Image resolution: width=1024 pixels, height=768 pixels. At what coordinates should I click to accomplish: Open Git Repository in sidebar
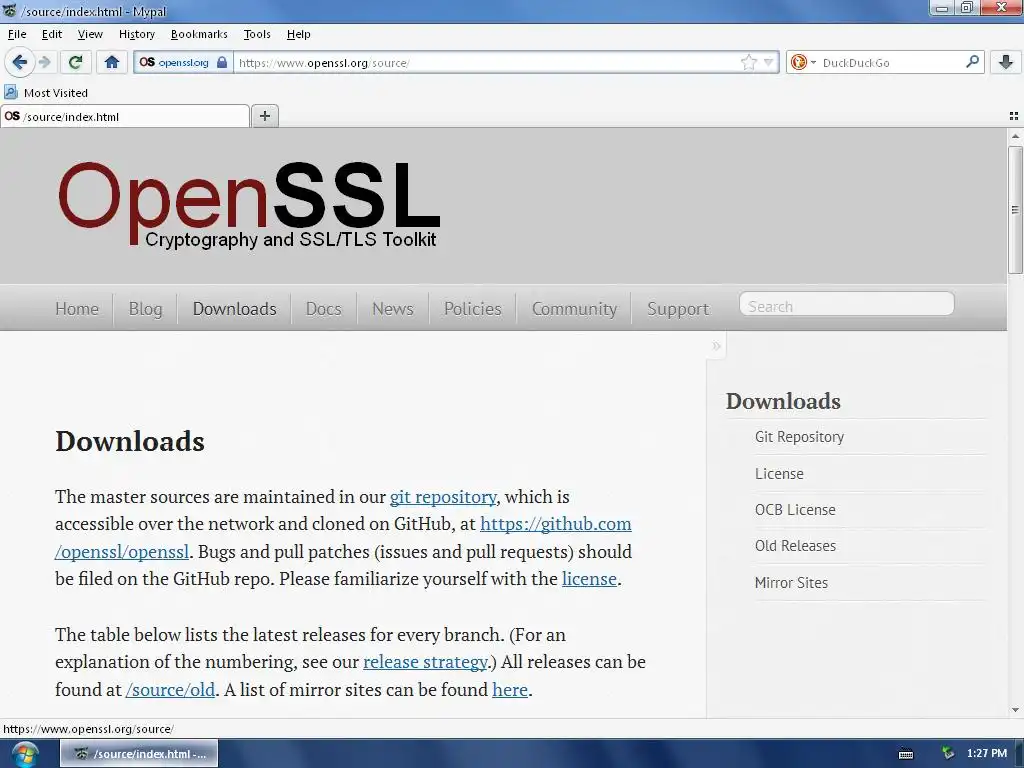pos(799,437)
